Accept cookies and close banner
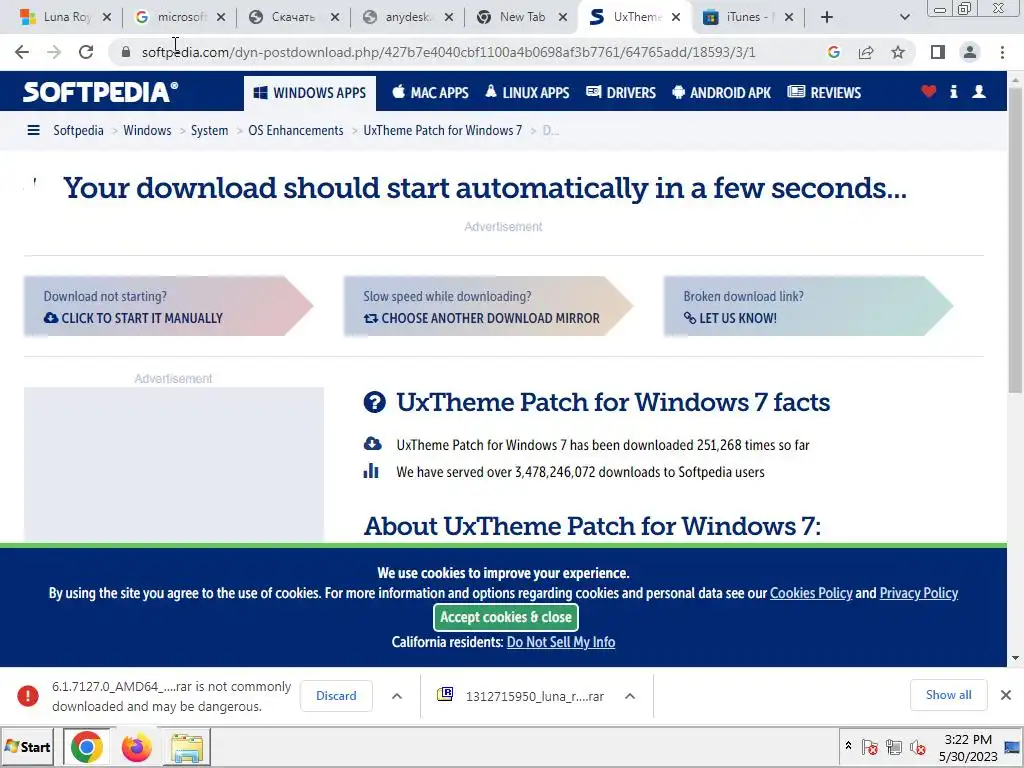Viewport: 1024px width, 768px height. [x=505, y=617]
